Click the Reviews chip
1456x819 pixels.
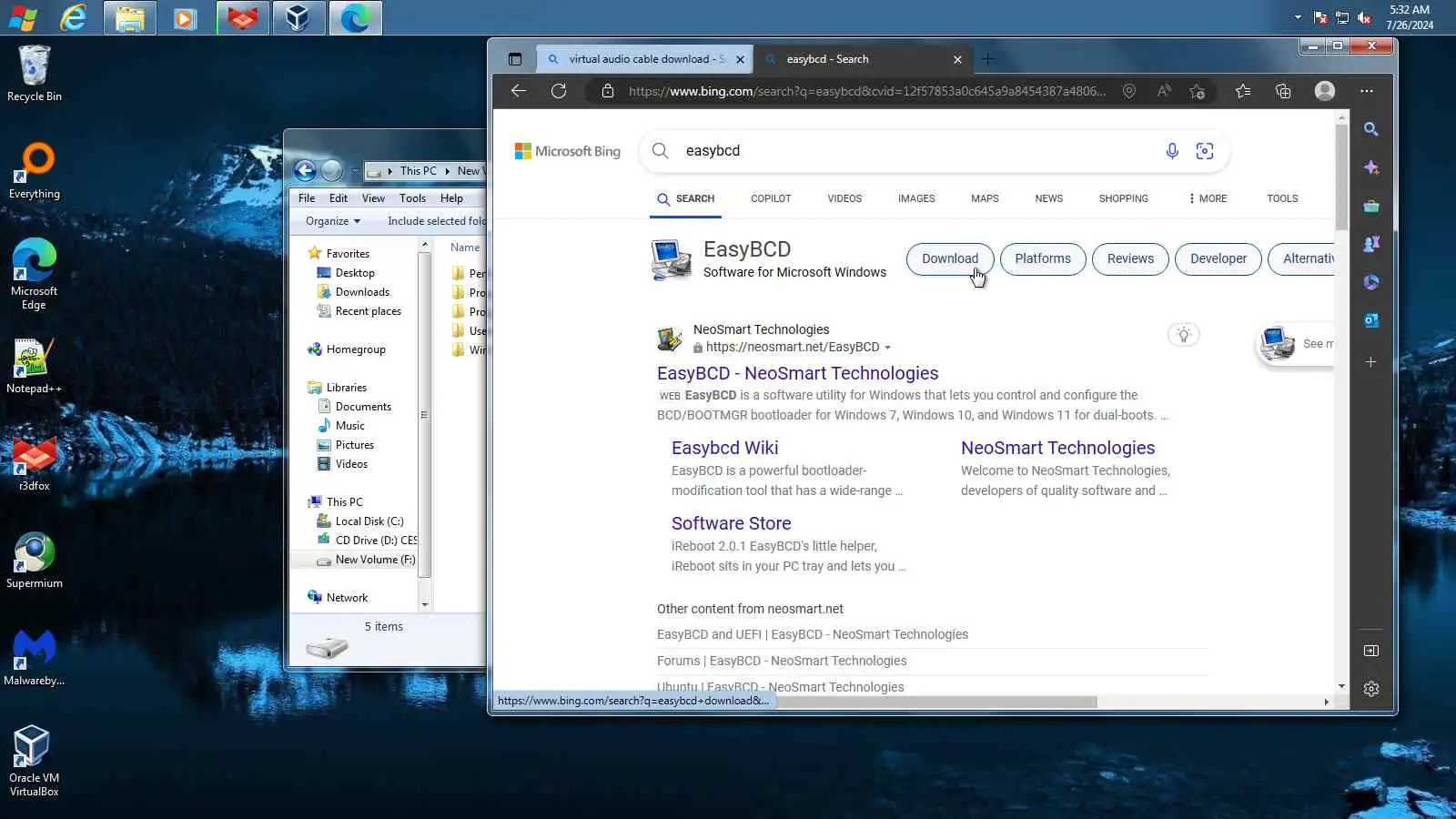1130,258
